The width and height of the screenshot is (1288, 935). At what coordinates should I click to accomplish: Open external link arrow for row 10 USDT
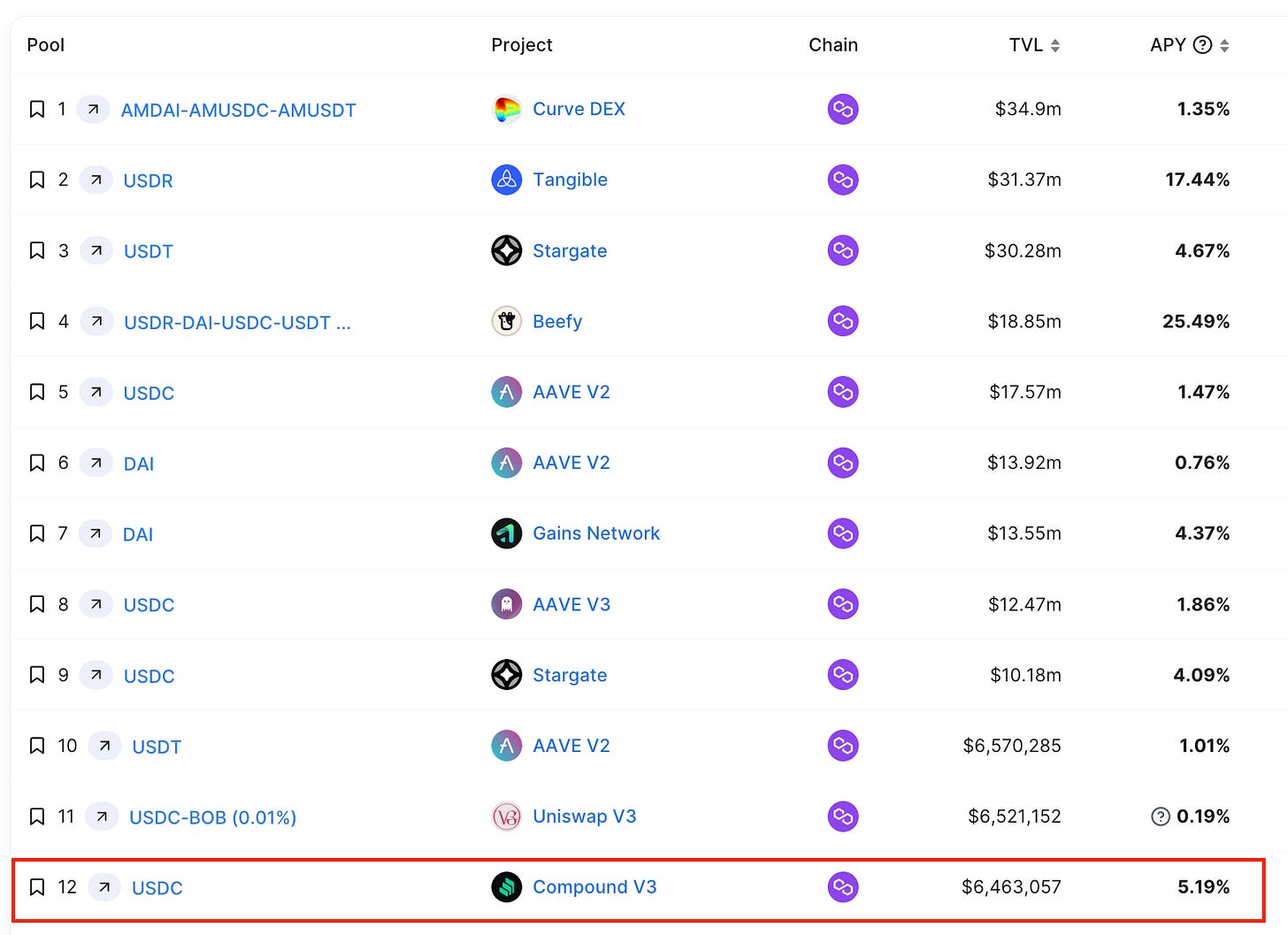[x=104, y=746]
